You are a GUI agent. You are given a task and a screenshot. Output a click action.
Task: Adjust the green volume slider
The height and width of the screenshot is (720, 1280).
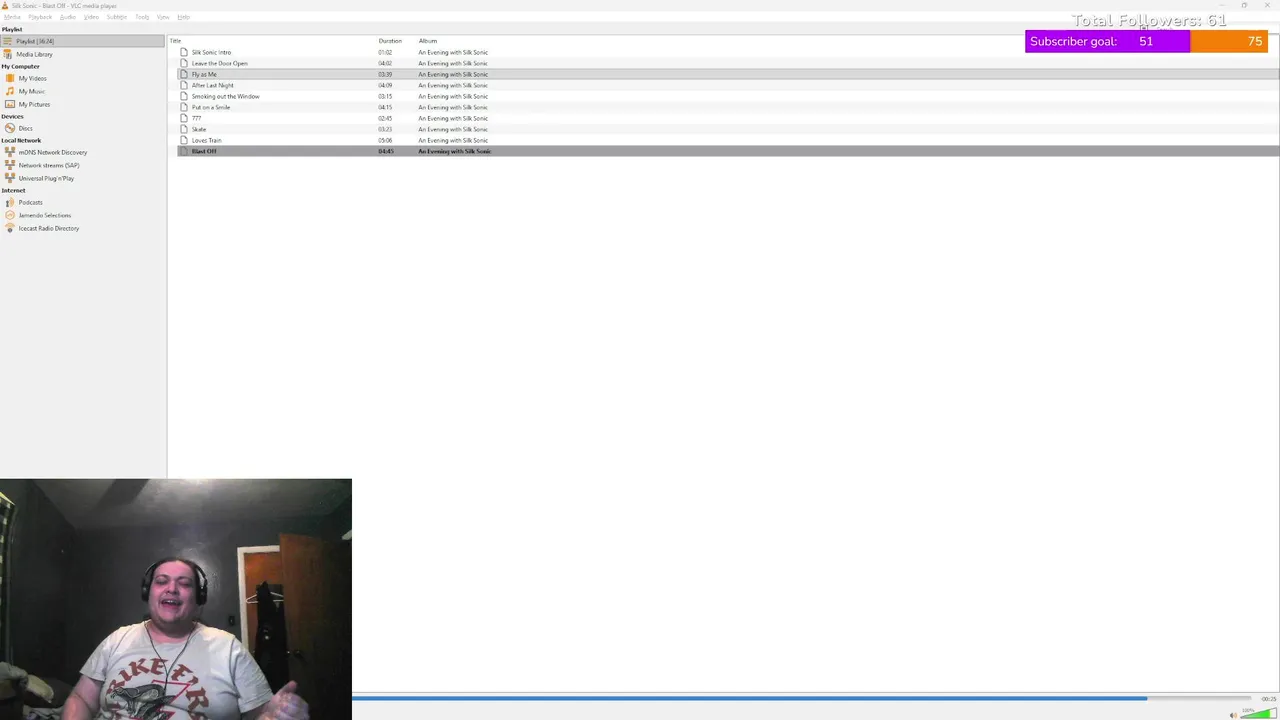(x=1258, y=714)
